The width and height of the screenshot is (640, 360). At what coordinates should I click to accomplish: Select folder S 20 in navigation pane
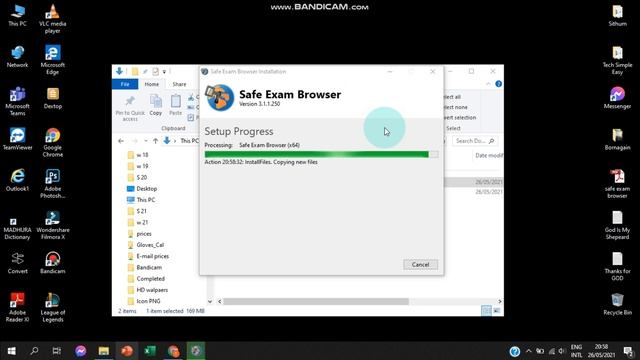[x=137, y=178]
